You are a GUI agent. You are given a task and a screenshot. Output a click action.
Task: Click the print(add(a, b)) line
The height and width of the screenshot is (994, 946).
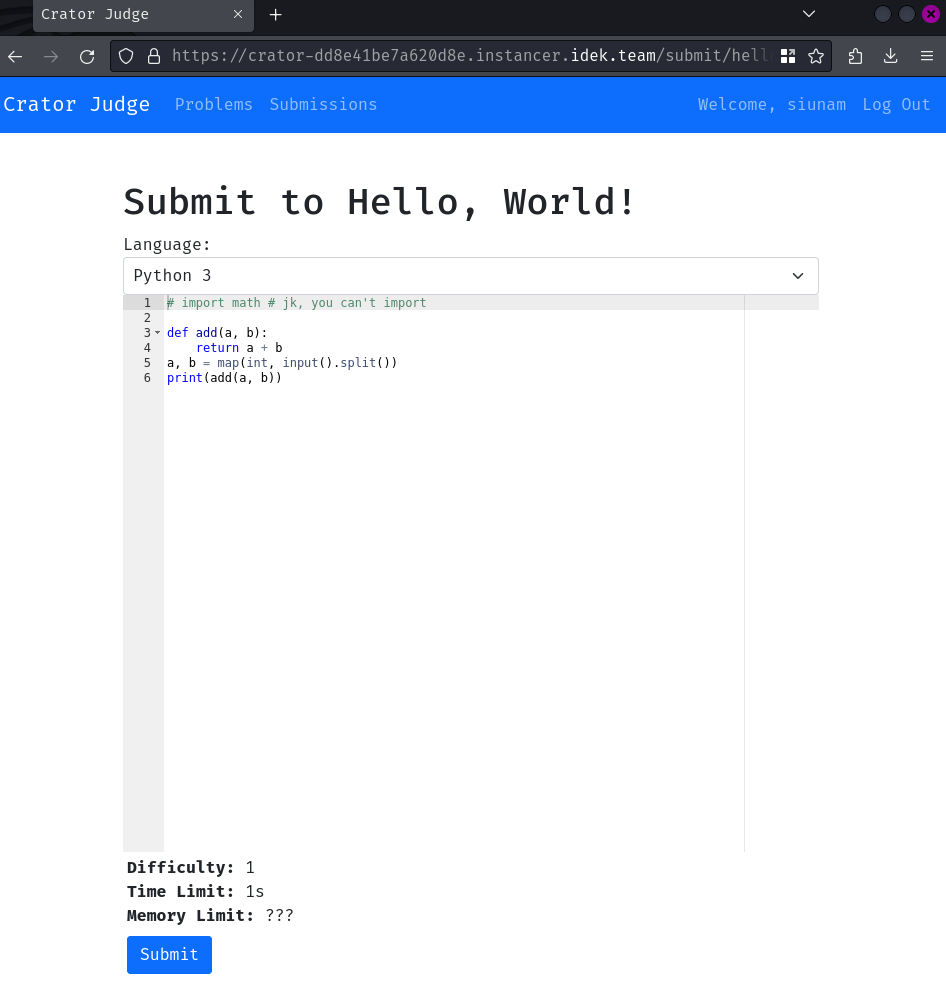pyautogui.click(x=224, y=378)
